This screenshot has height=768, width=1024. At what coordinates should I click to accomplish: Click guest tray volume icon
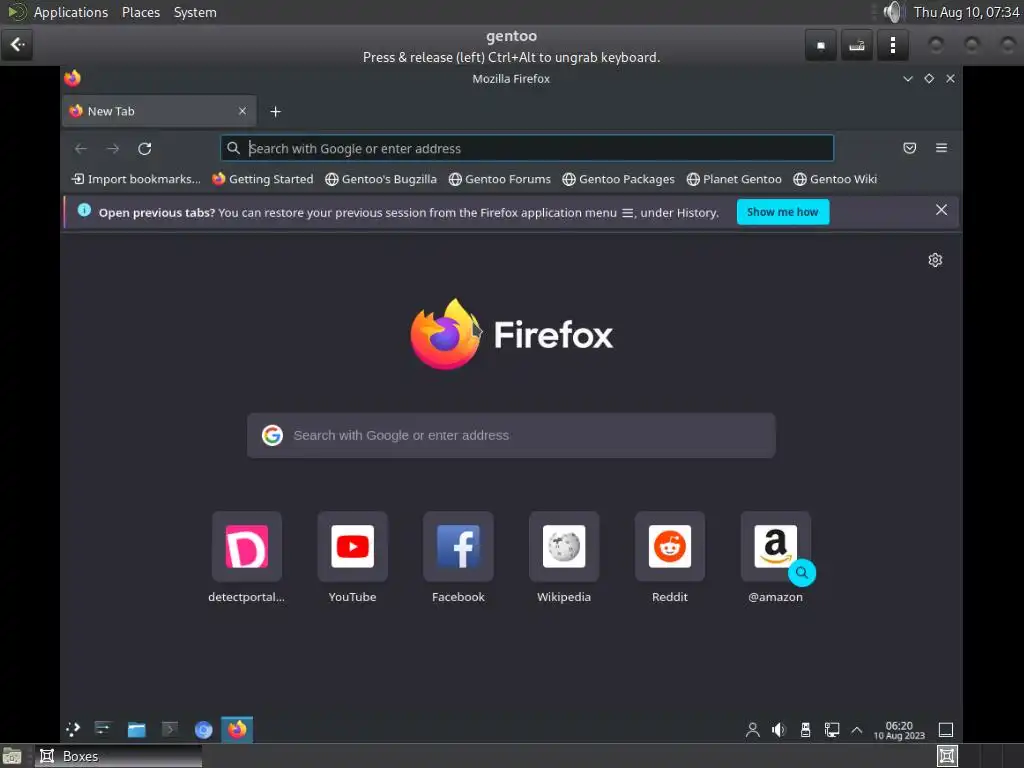[778, 729]
